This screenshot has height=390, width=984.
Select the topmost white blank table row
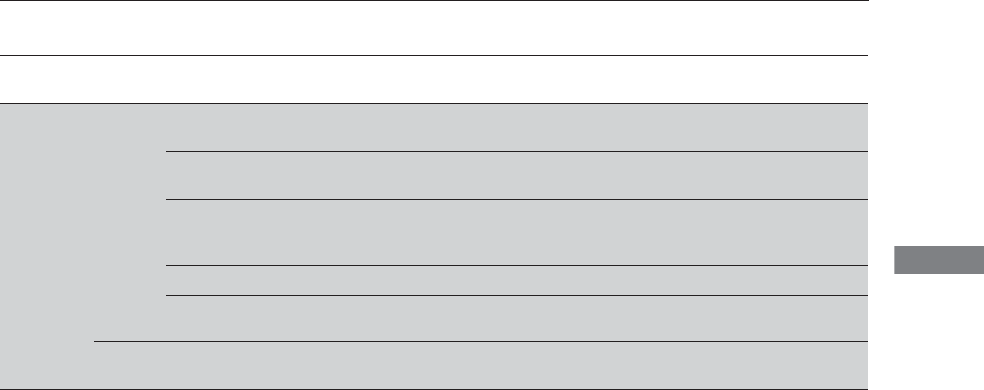coord(434,28)
